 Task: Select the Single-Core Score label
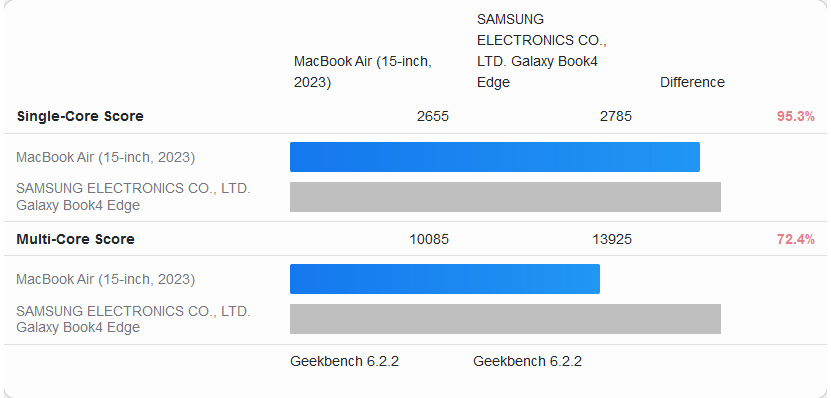coord(80,116)
